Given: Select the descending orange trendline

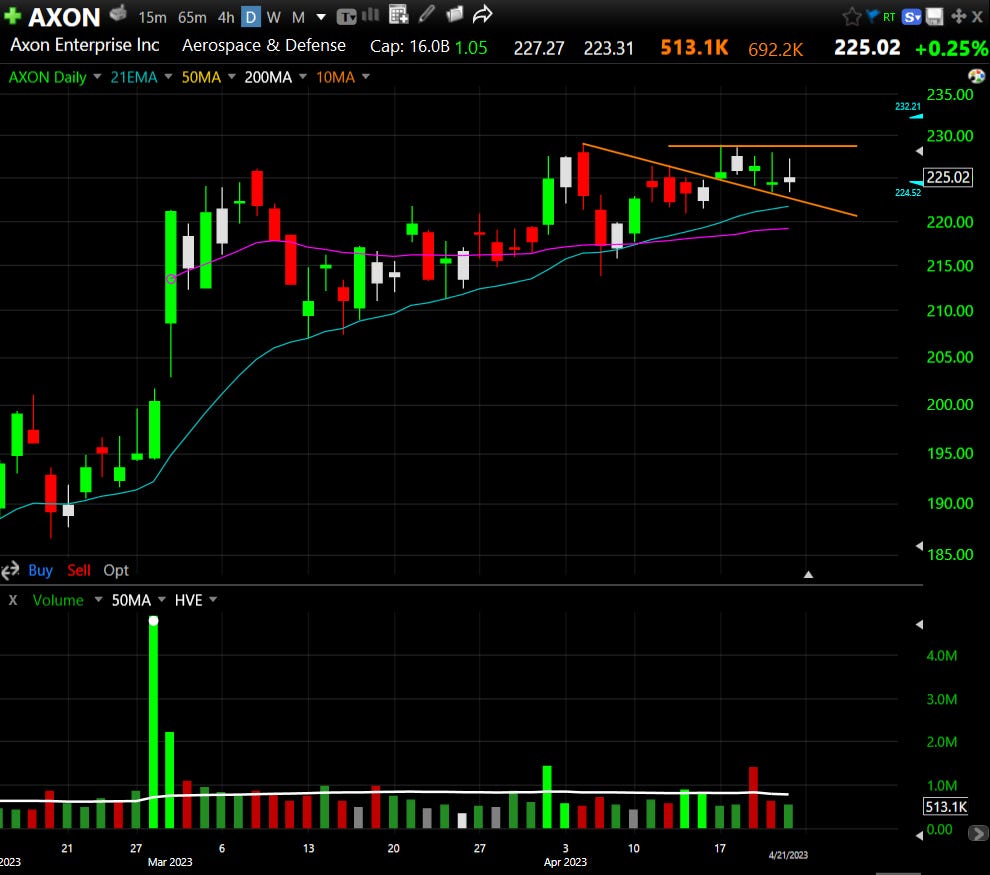Looking at the screenshot, I should [720, 180].
